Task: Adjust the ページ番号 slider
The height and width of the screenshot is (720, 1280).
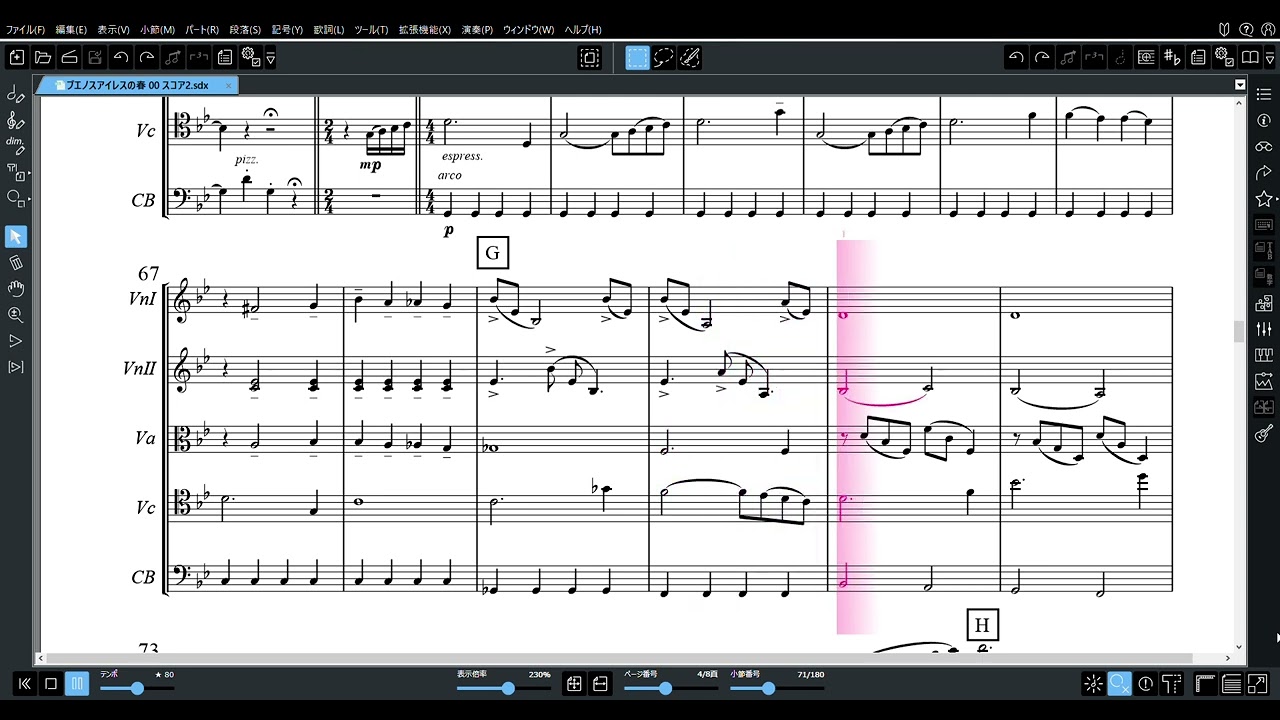Action: (x=666, y=688)
